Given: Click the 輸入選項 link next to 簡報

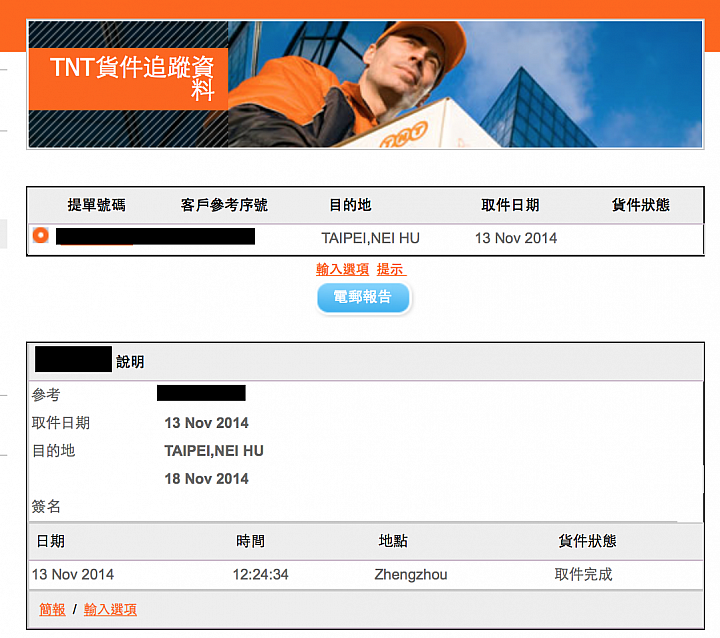Looking at the screenshot, I should point(110,610).
